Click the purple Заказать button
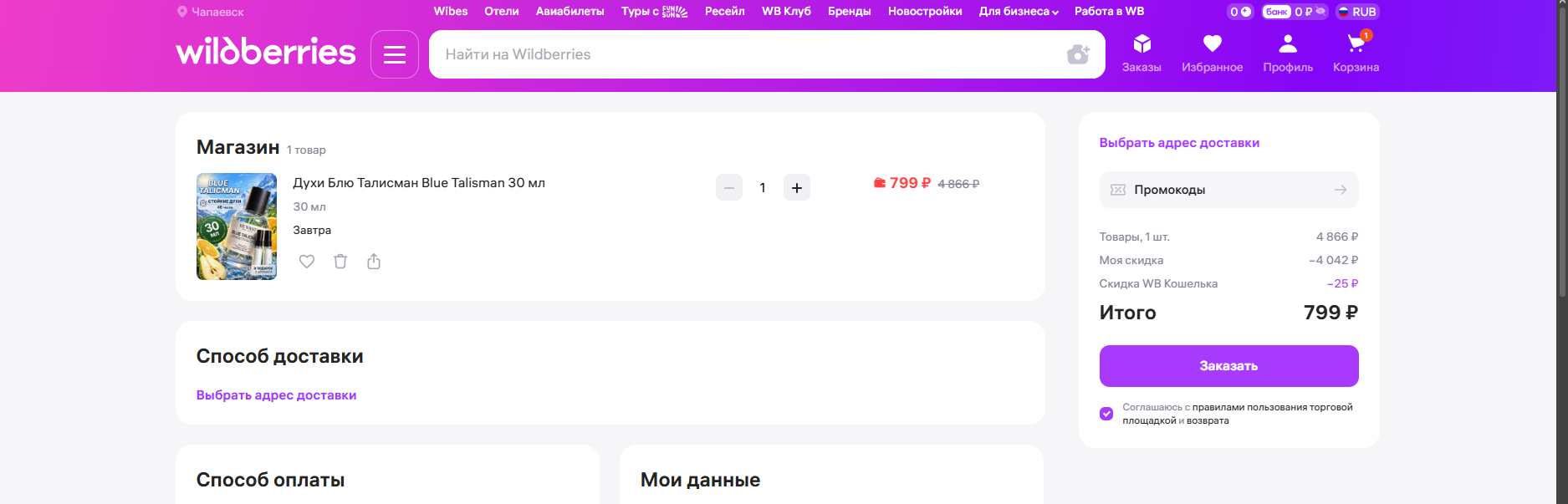This screenshot has height=504, width=1568. (x=1228, y=366)
